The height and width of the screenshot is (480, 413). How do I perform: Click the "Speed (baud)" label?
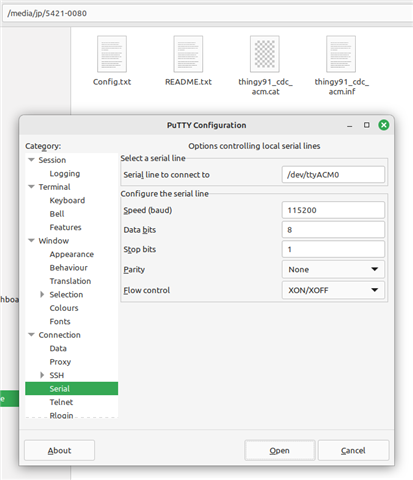point(148,210)
